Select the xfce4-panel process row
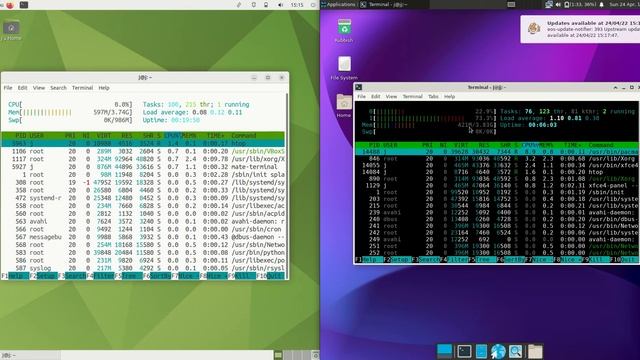The image size is (640, 360). click(x=497, y=185)
